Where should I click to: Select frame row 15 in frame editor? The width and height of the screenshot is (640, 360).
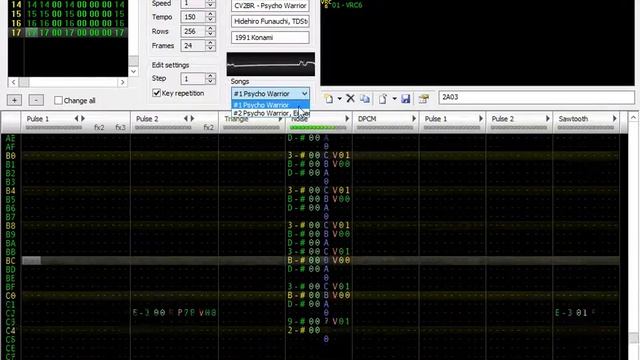point(68,14)
